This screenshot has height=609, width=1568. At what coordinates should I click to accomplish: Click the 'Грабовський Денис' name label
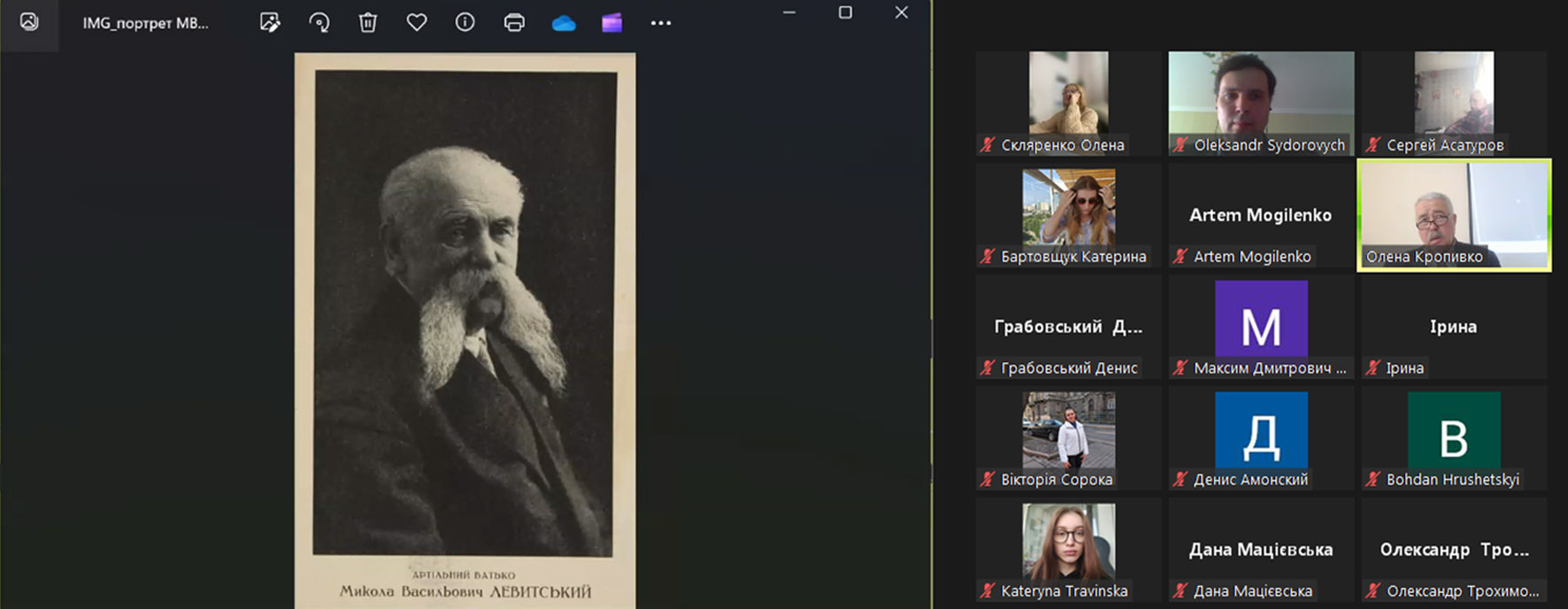point(1069,368)
